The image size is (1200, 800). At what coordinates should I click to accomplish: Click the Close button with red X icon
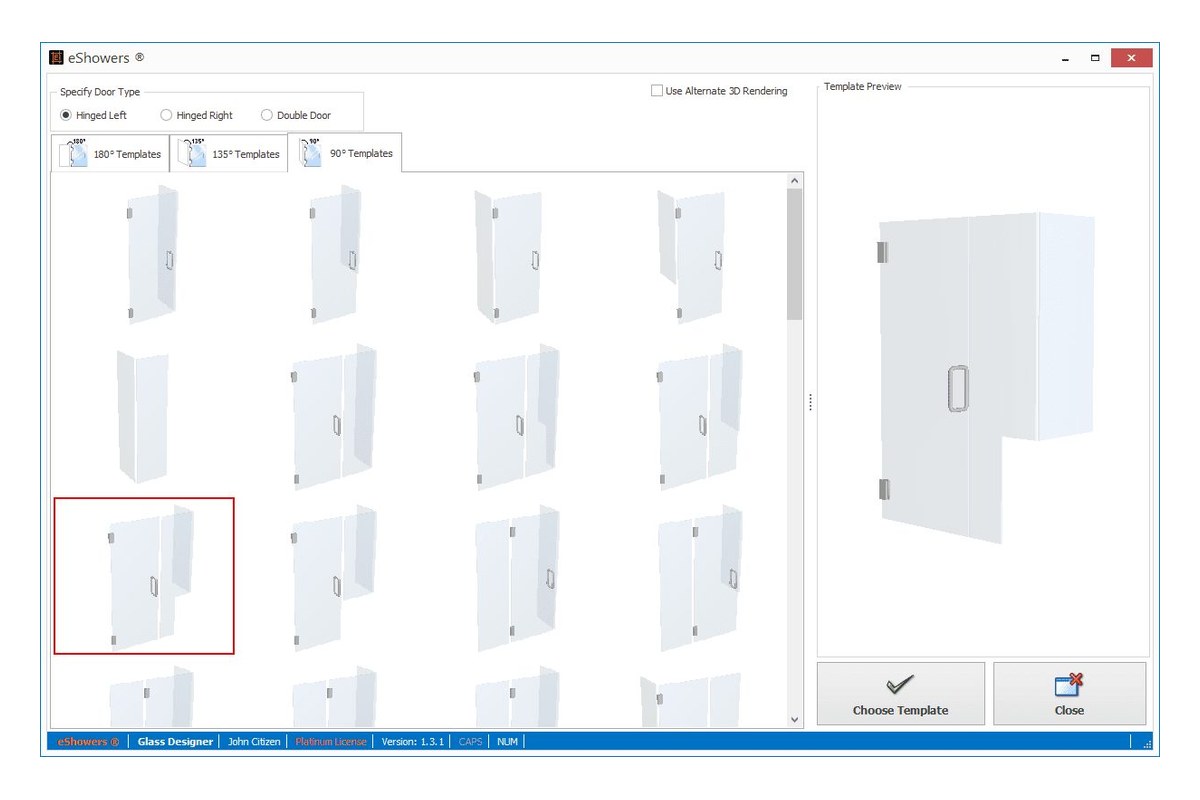(x=1069, y=693)
